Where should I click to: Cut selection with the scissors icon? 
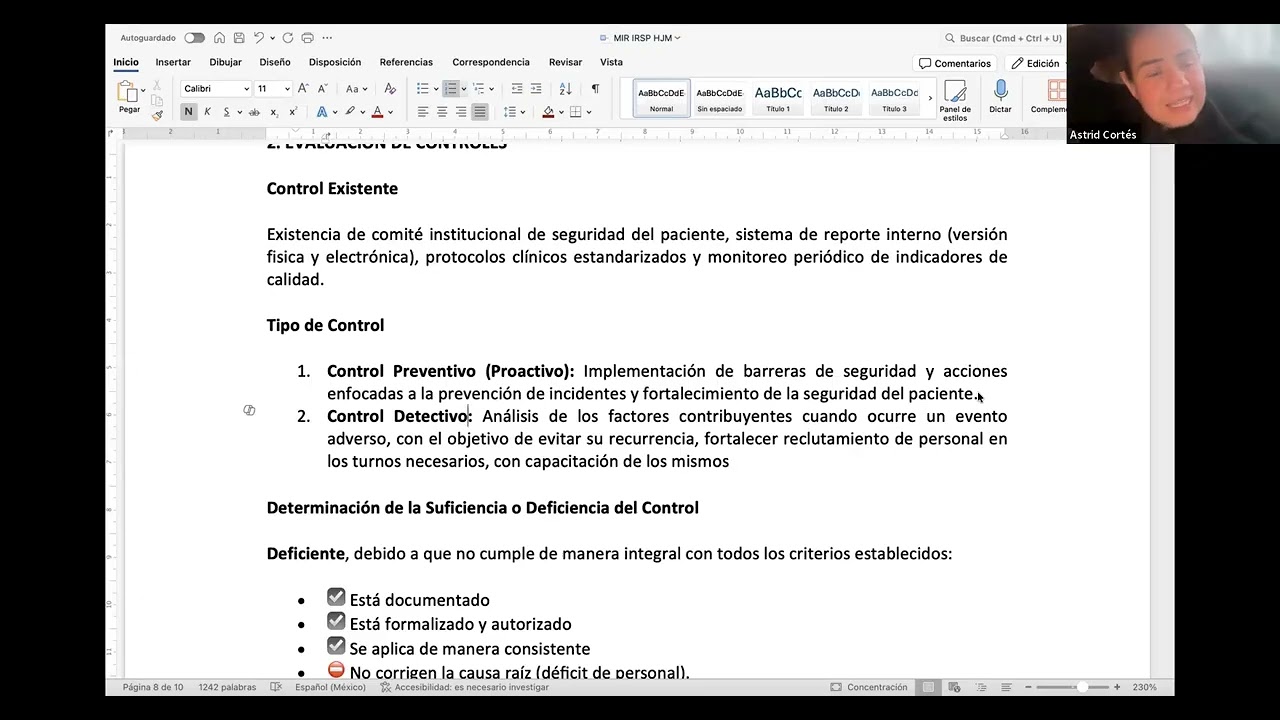click(156, 87)
